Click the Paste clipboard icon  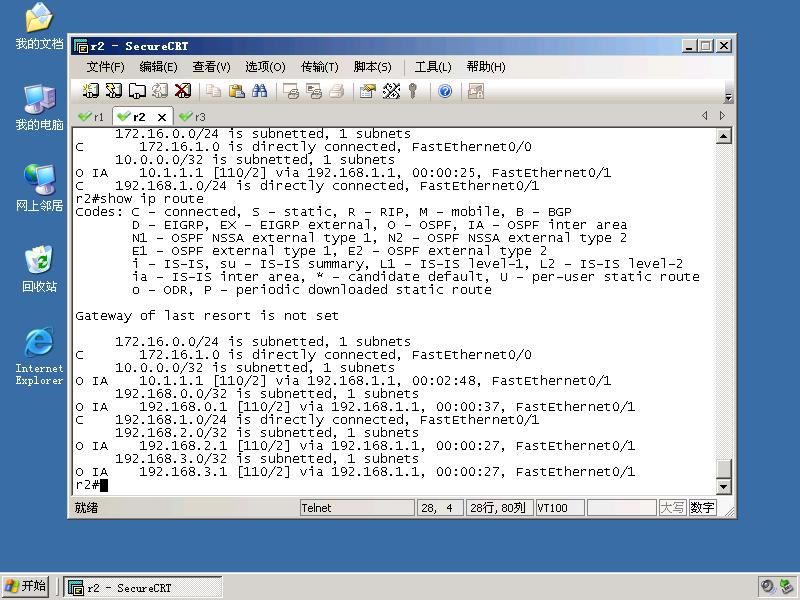236,91
